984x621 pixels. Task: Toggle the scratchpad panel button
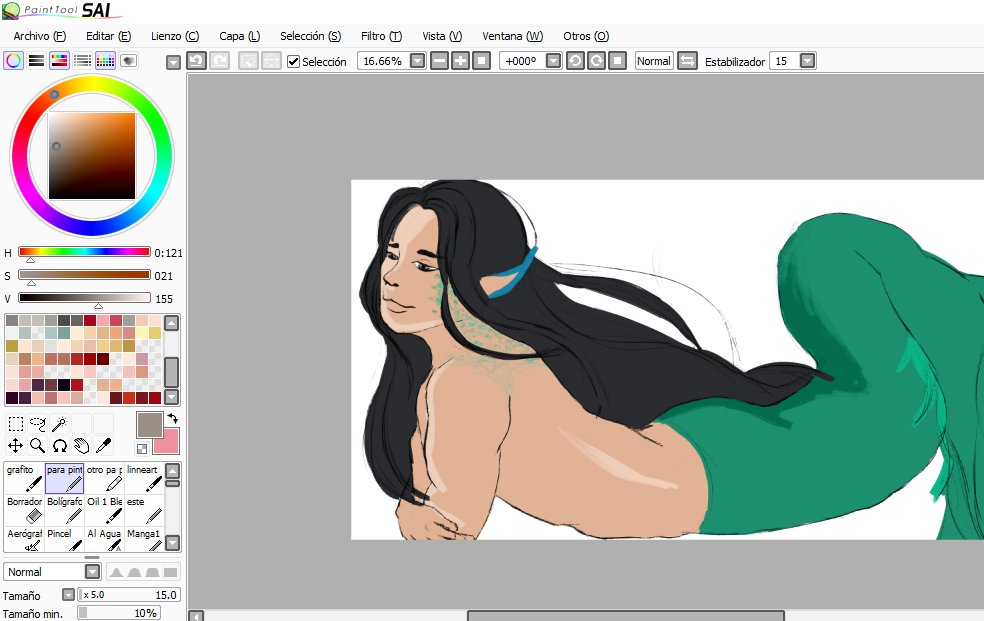click(128, 61)
